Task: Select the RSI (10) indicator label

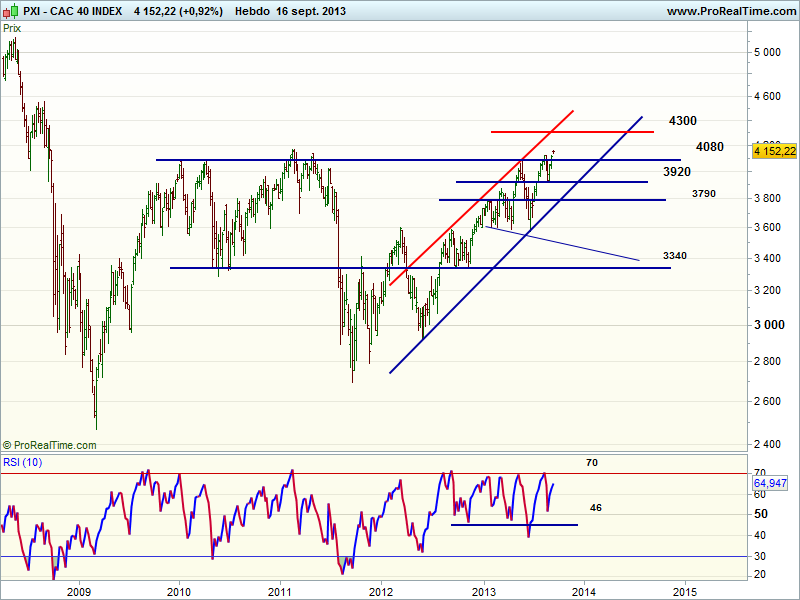Action: pos(22,461)
